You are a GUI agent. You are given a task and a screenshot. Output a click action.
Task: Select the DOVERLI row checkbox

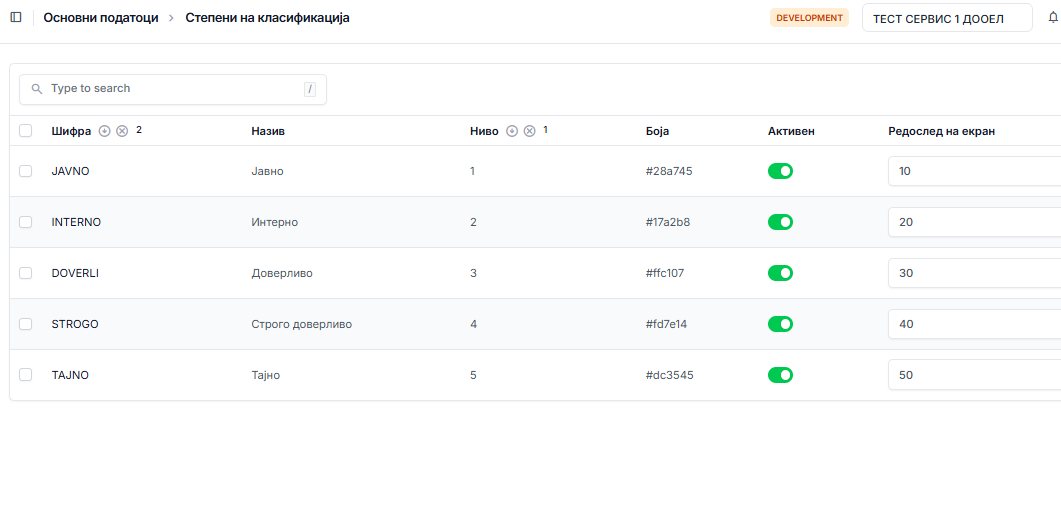pyautogui.click(x=26, y=273)
